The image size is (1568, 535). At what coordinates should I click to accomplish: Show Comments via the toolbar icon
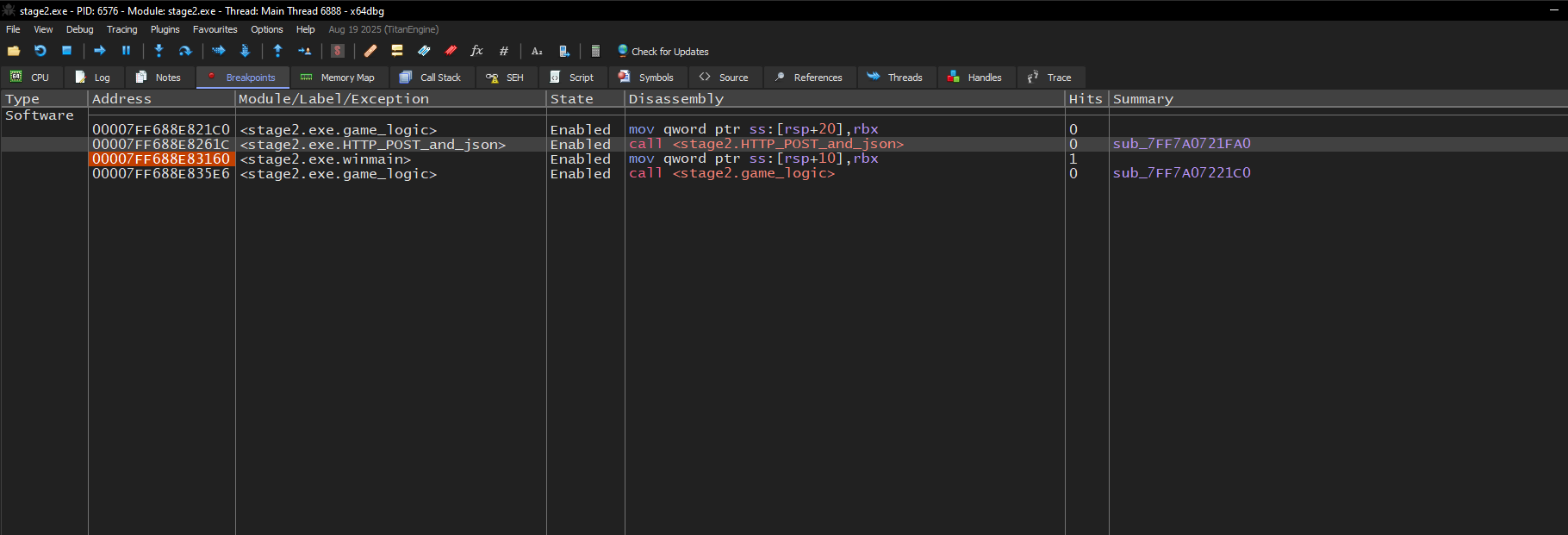(x=397, y=51)
